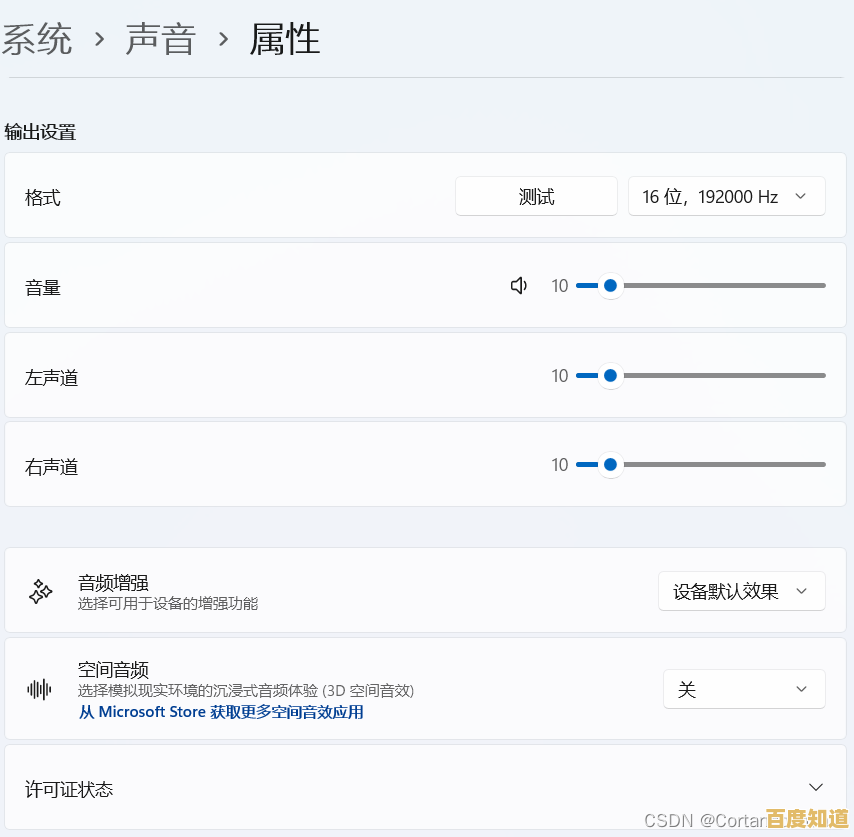Click the 测试 button to test audio
854x837 pixels.
coord(536,196)
